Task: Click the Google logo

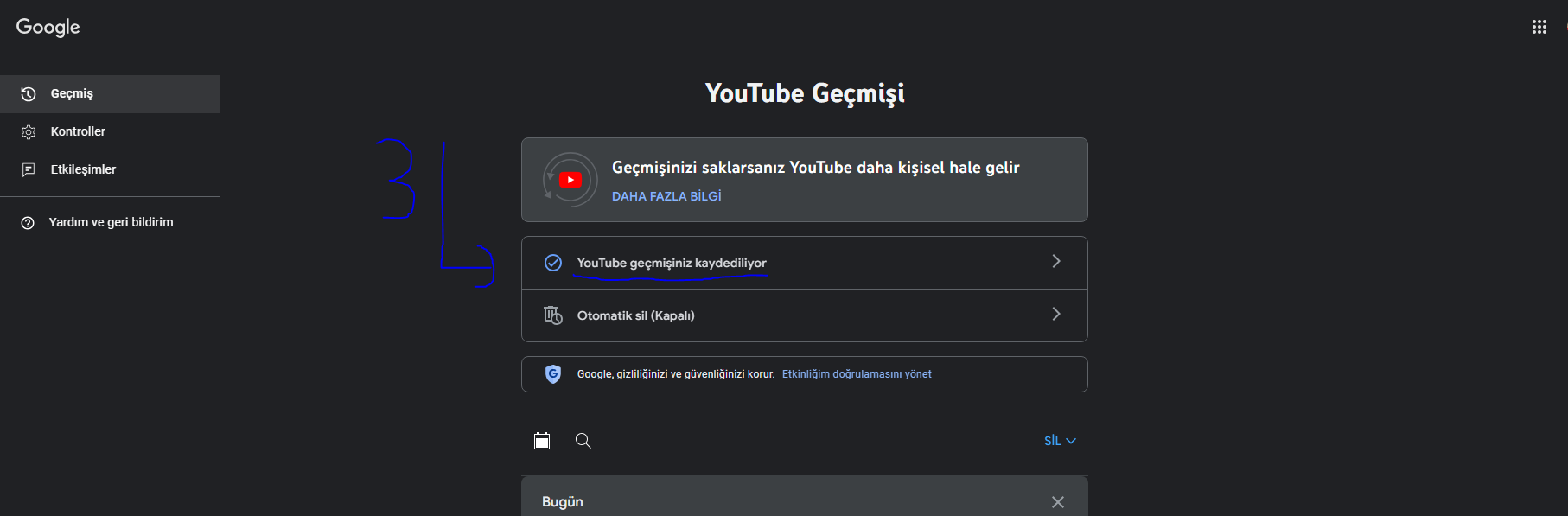Action: pos(48,27)
